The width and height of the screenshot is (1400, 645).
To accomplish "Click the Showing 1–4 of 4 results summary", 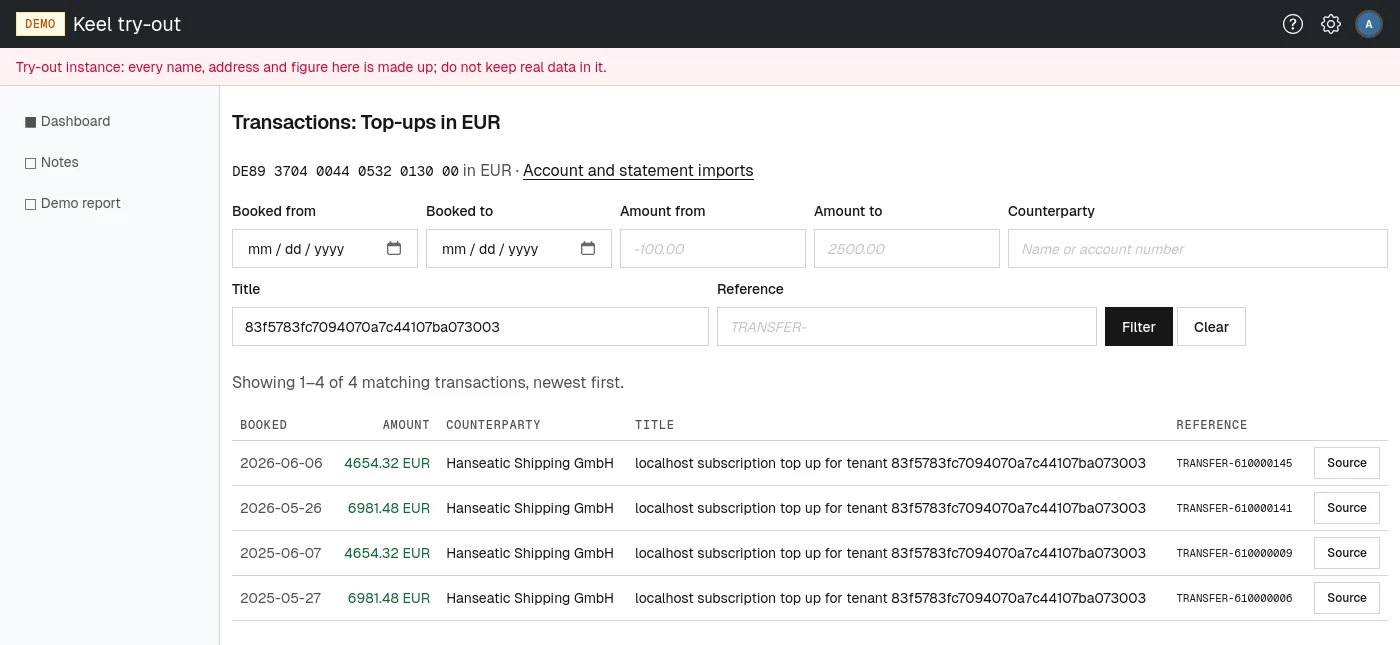I will coord(428,382).
